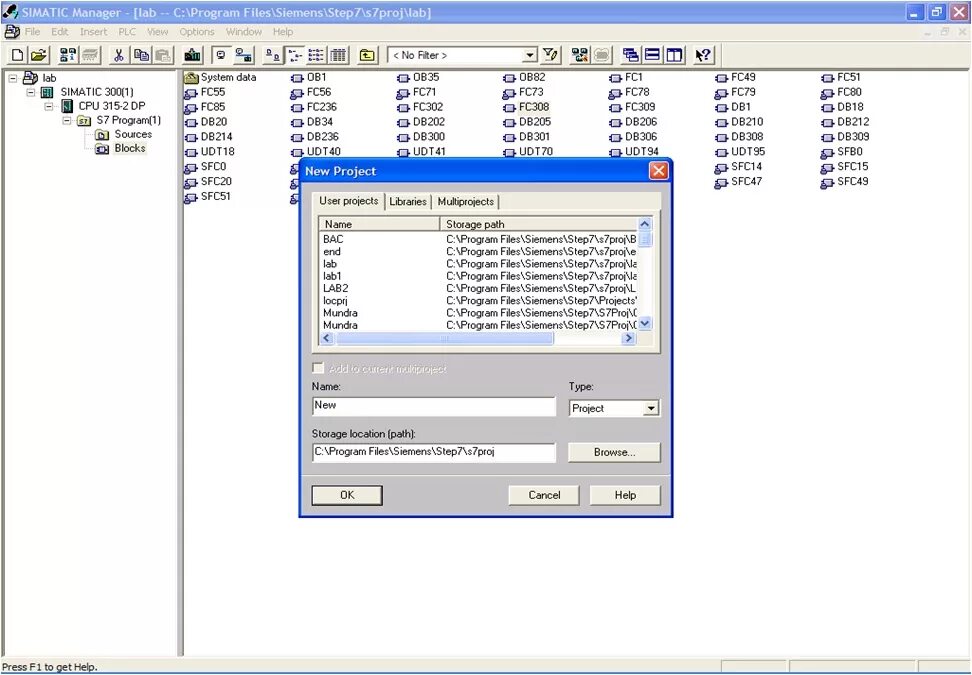The width and height of the screenshot is (972, 675).
Task: Click project list horizontal scrollbar thumb
Action: pyautogui.click(x=444, y=338)
